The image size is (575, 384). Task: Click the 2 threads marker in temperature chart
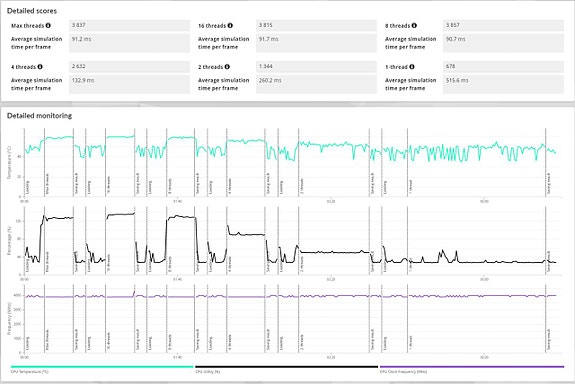coord(302,186)
